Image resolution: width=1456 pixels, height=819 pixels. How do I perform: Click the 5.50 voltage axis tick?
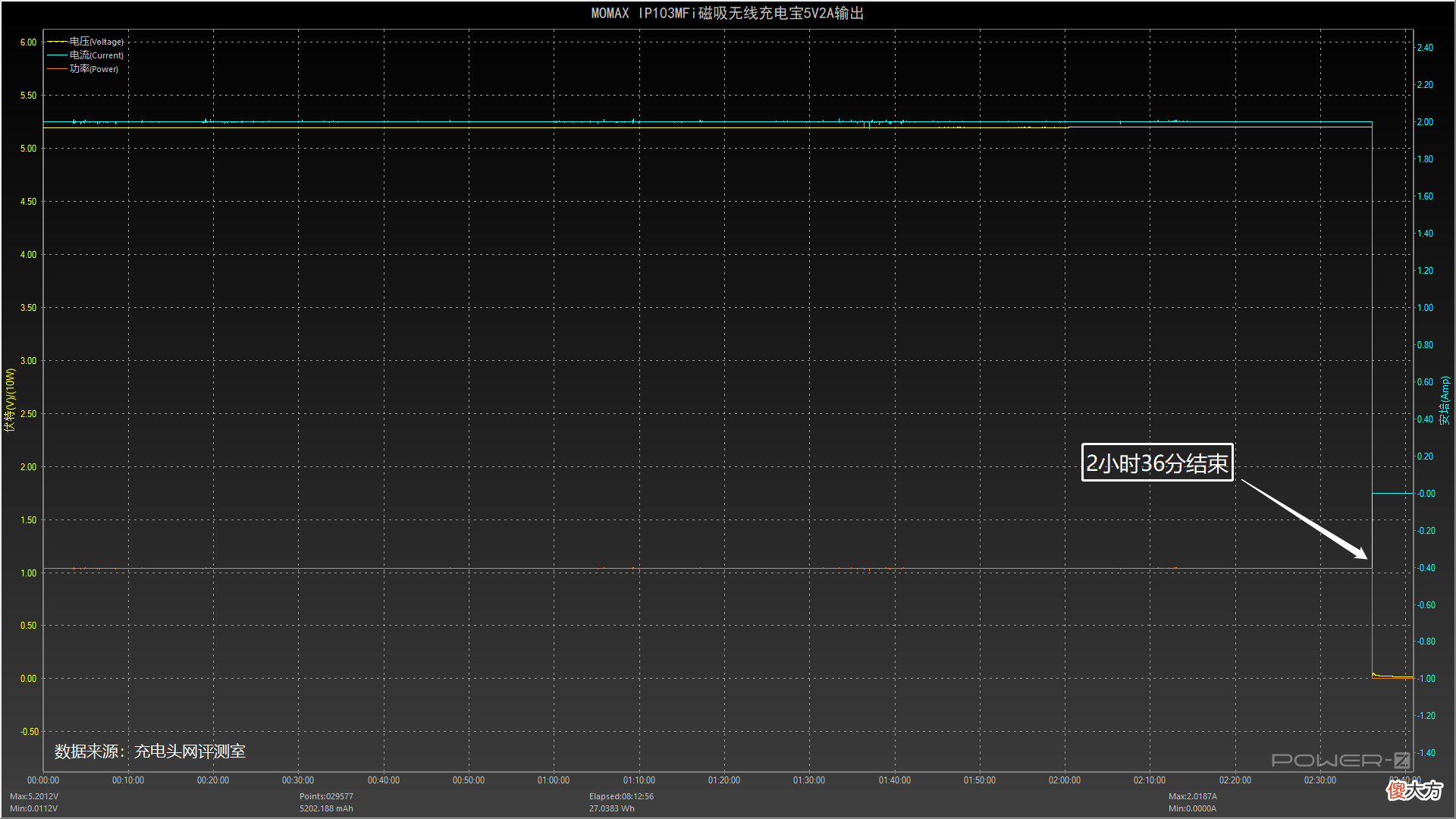pyautogui.click(x=28, y=96)
